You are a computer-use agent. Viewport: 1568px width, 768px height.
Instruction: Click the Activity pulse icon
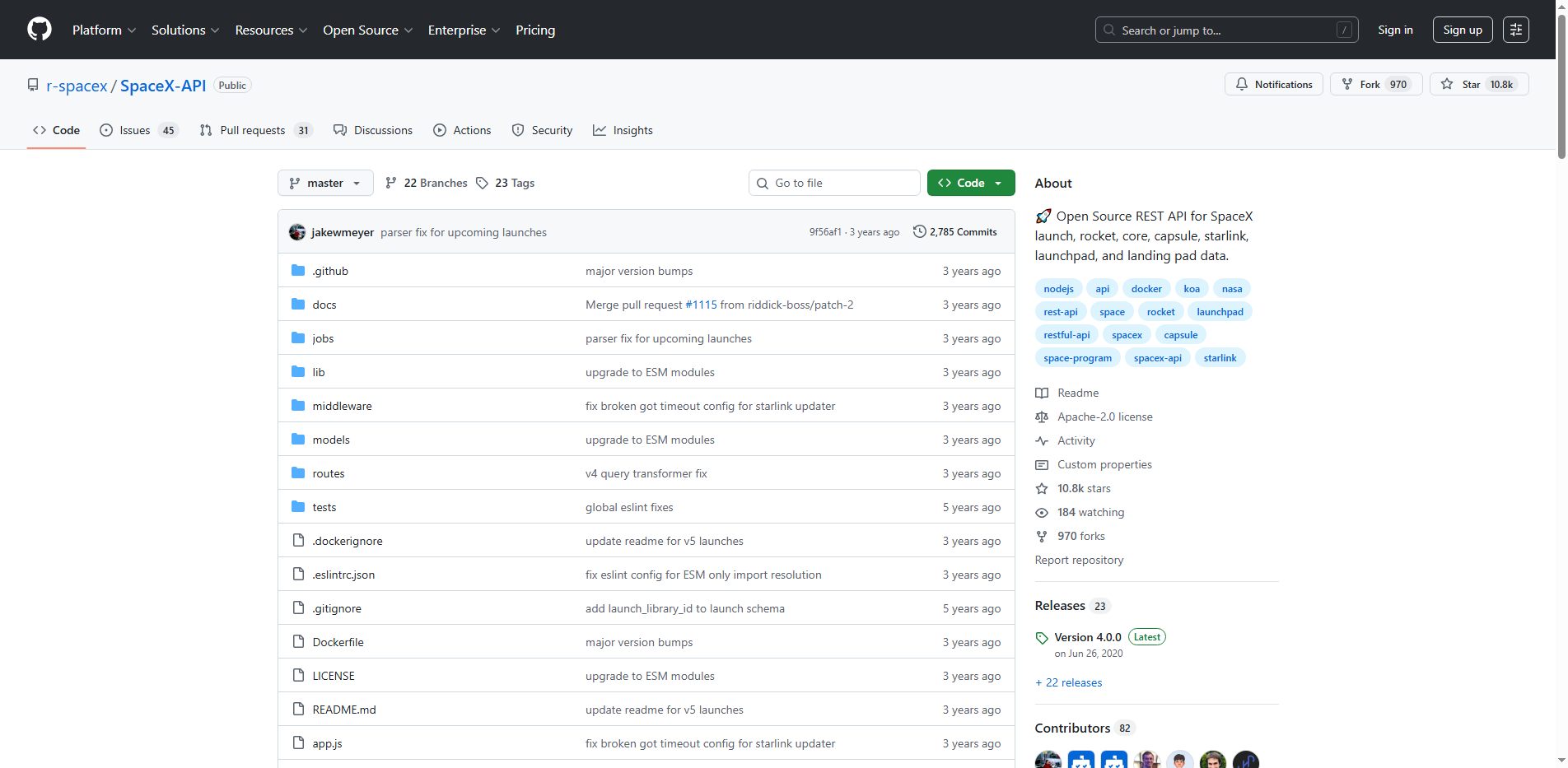click(1042, 440)
